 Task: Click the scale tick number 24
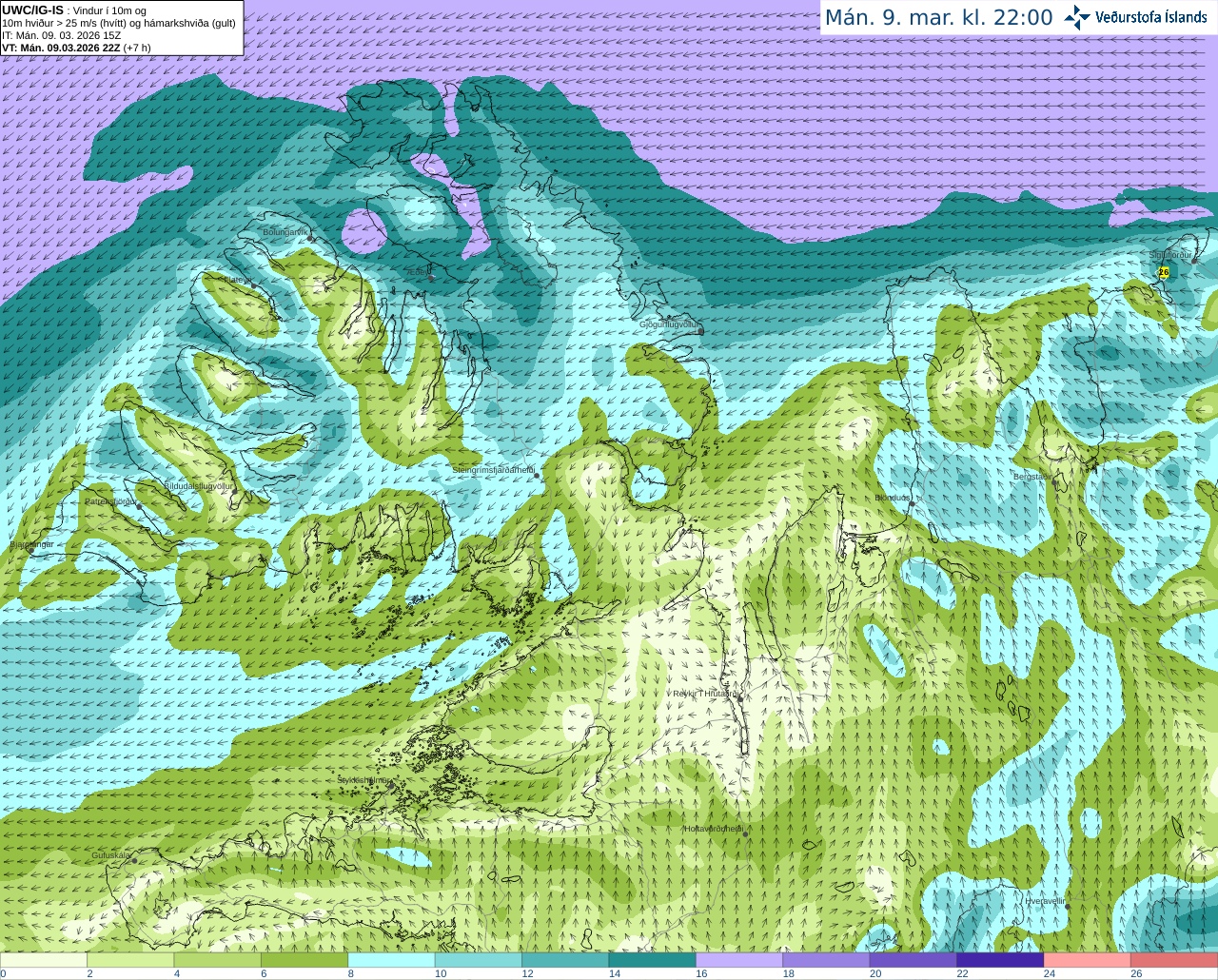coord(1050,973)
